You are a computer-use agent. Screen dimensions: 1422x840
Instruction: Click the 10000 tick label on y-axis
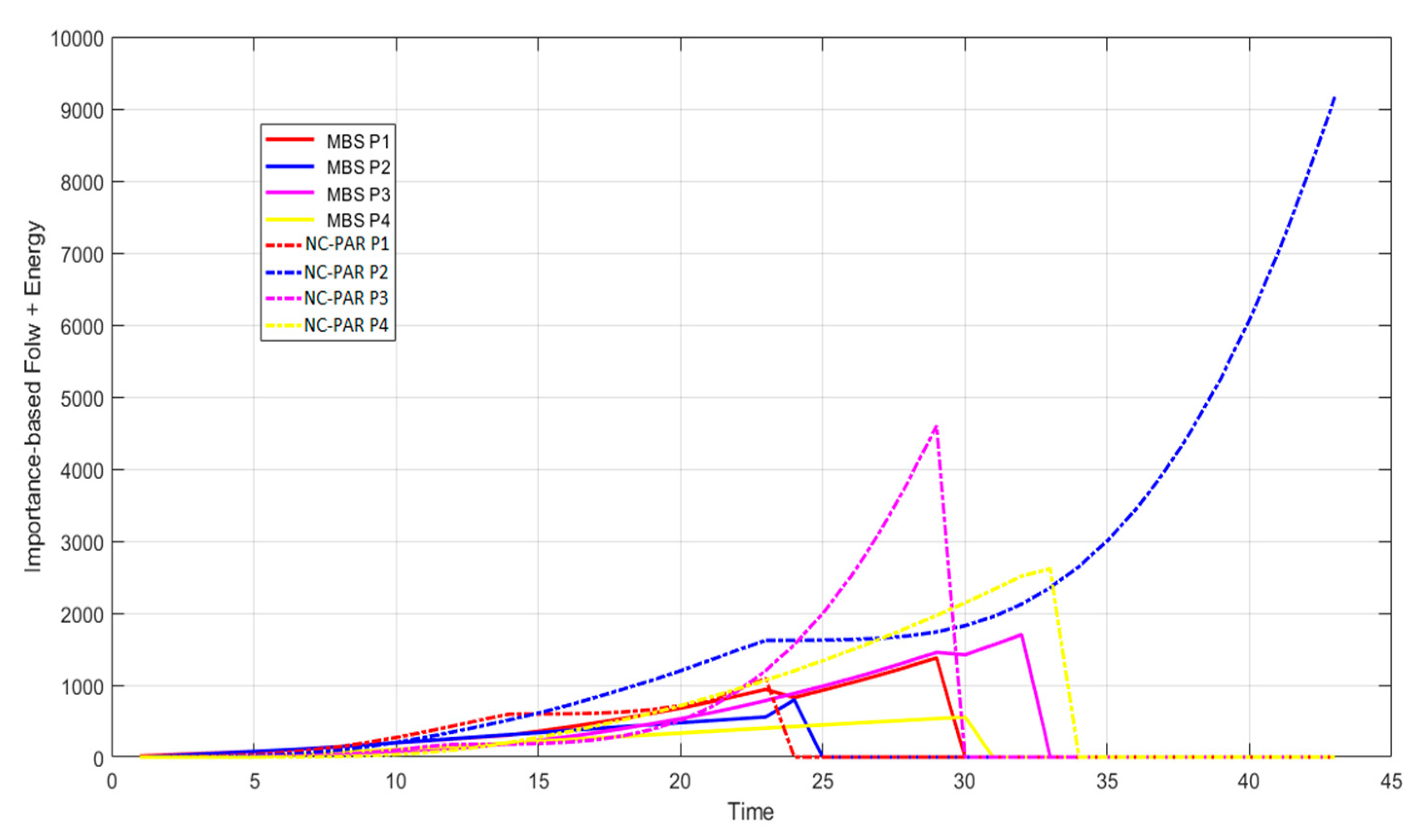pyautogui.click(x=78, y=39)
